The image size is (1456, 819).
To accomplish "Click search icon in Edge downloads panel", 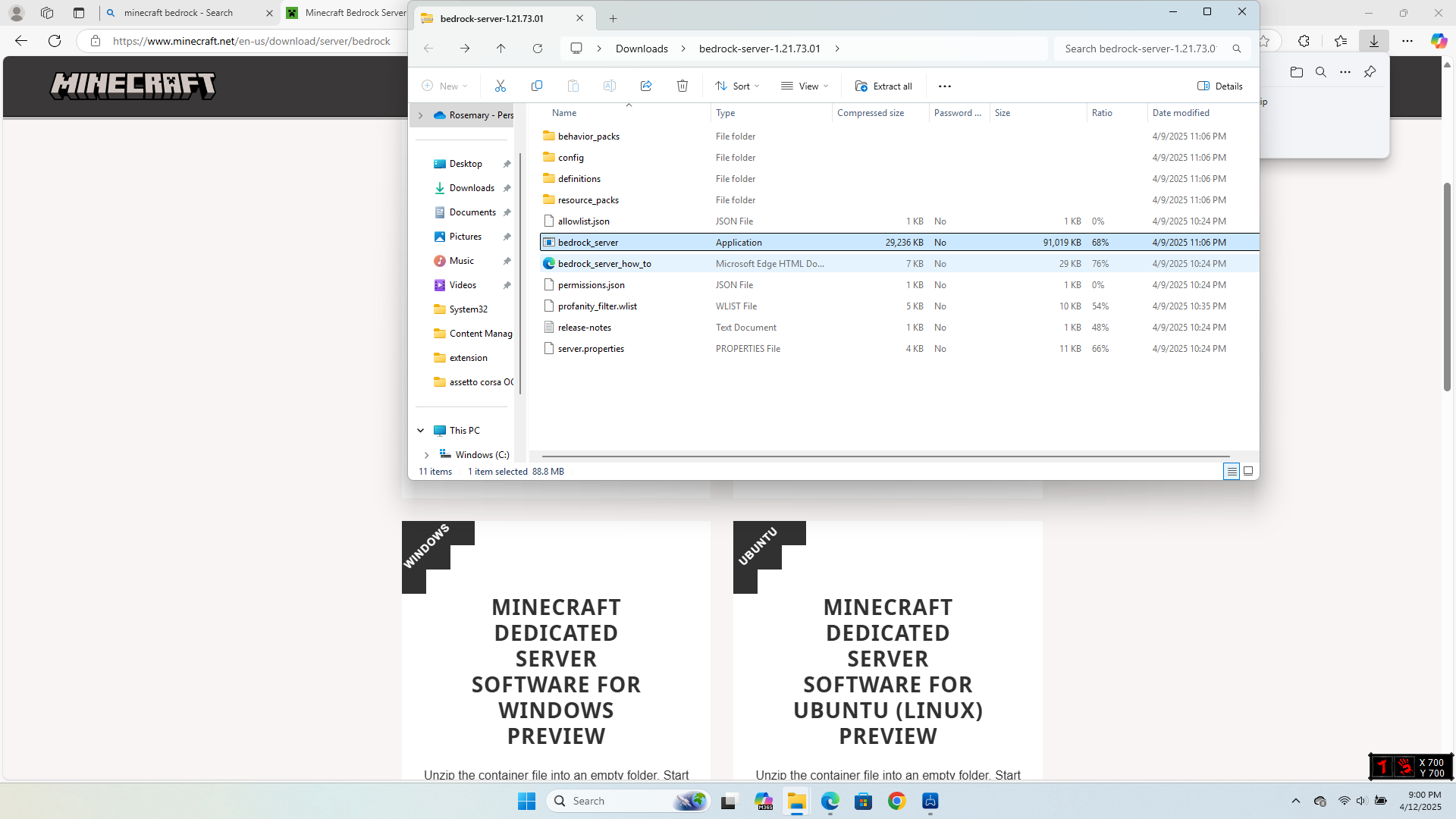I will [x=1321, y=72].
